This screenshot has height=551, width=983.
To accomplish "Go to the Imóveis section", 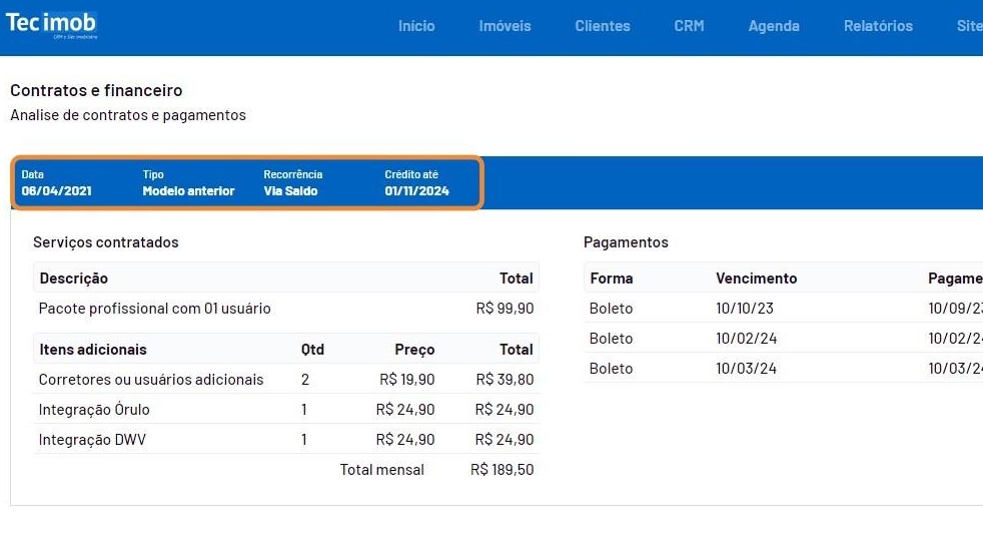I will [505, 26].
